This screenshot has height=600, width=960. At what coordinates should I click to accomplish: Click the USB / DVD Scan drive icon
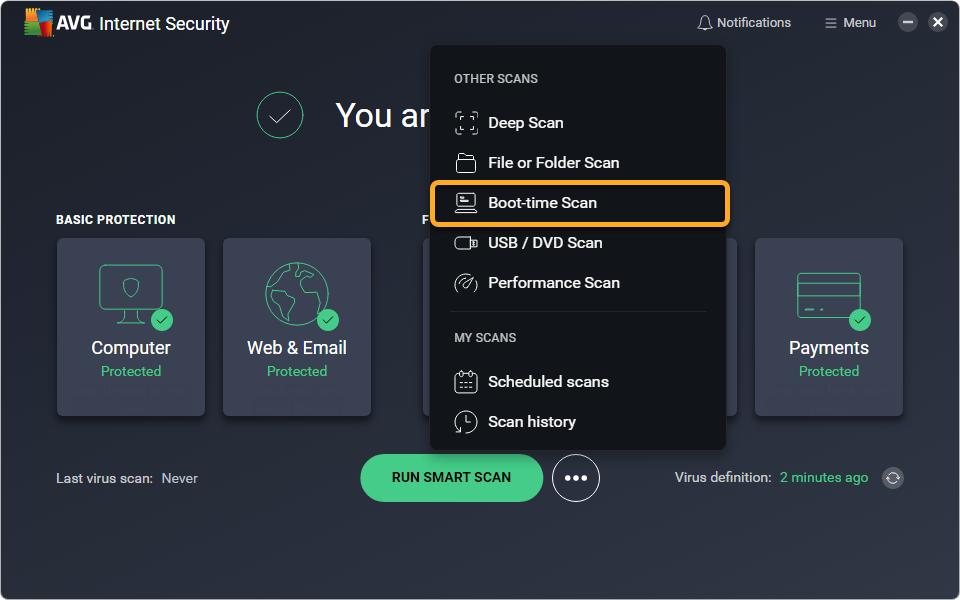click(466, 243)
